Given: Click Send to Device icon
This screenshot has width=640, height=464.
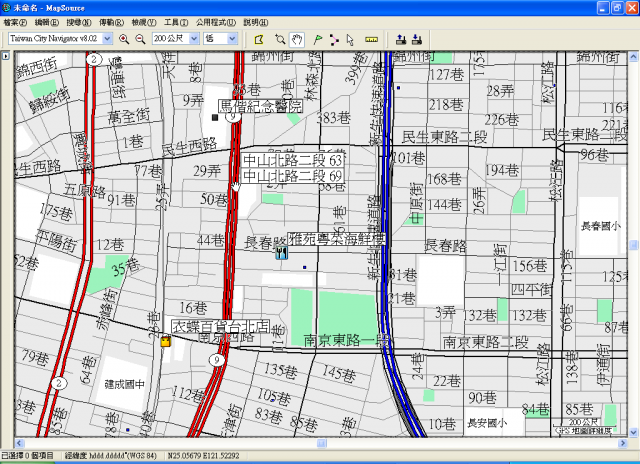Looking at the screenshot, I should (x=401, y=40).
